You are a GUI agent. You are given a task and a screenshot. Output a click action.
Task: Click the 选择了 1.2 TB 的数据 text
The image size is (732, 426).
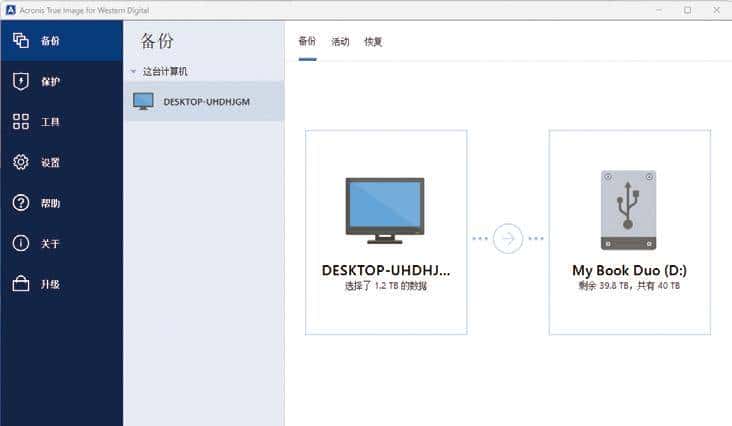pyautogui.click(x=386, y=286)
